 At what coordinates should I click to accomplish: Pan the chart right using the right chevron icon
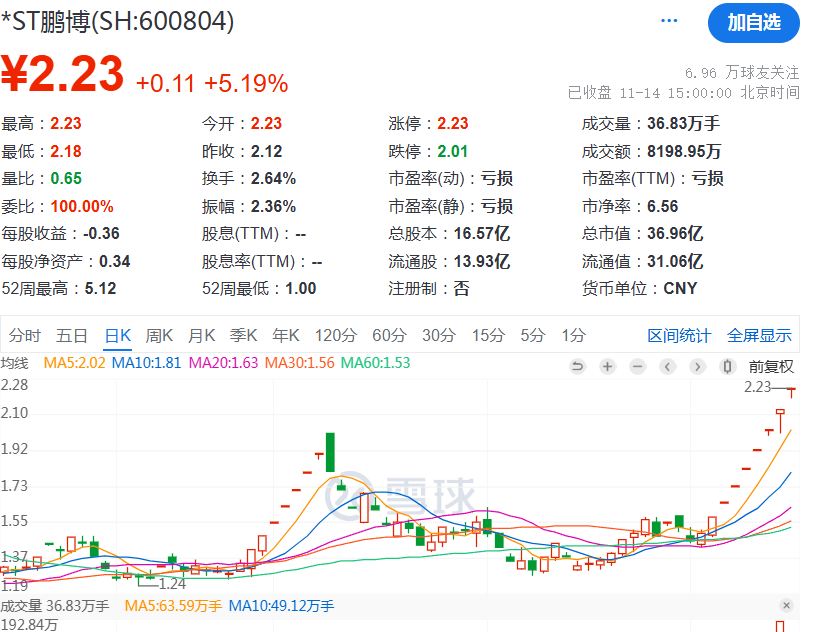click(x=697, y=367)
